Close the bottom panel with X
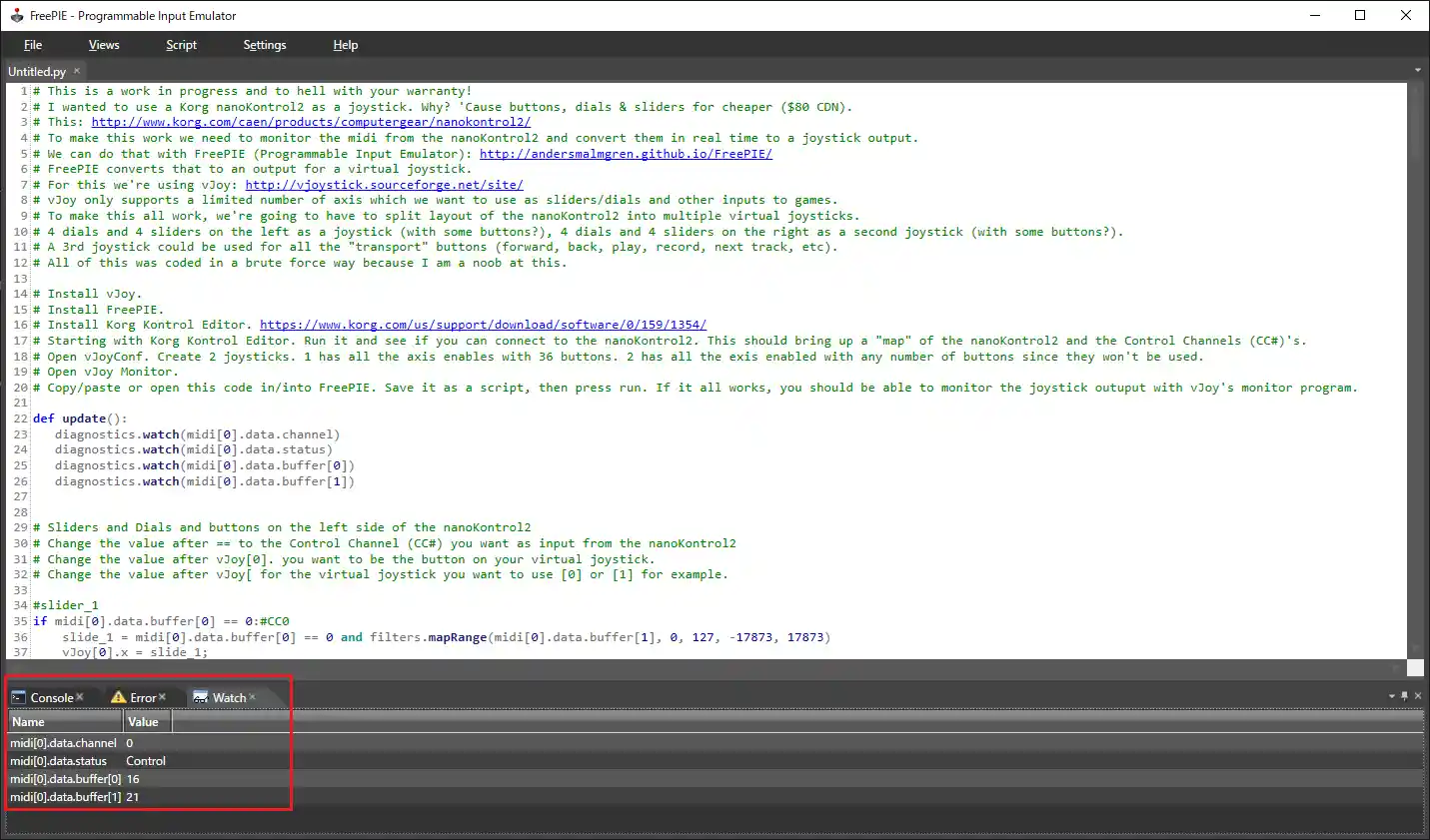The height and width of the screenshot is (840, 1430). tap(1417, 696)
